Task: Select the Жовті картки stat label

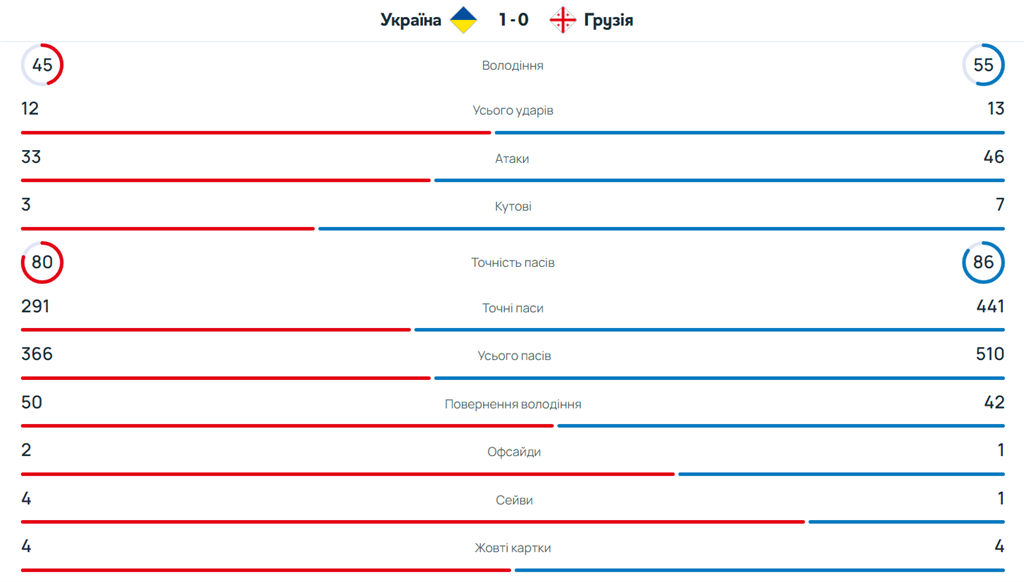Action: point(512,548)
